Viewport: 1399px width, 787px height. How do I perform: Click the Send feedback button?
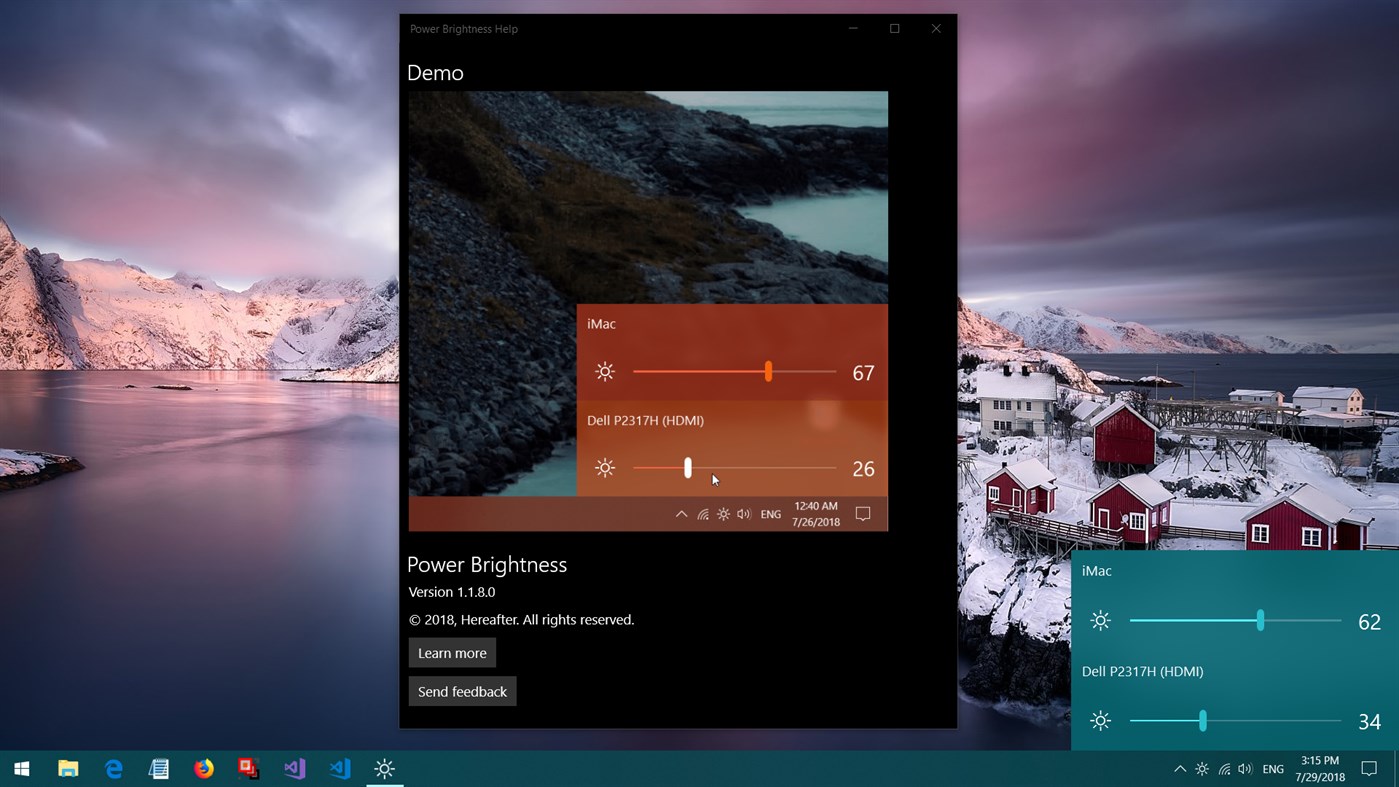(x=462, y=690)
